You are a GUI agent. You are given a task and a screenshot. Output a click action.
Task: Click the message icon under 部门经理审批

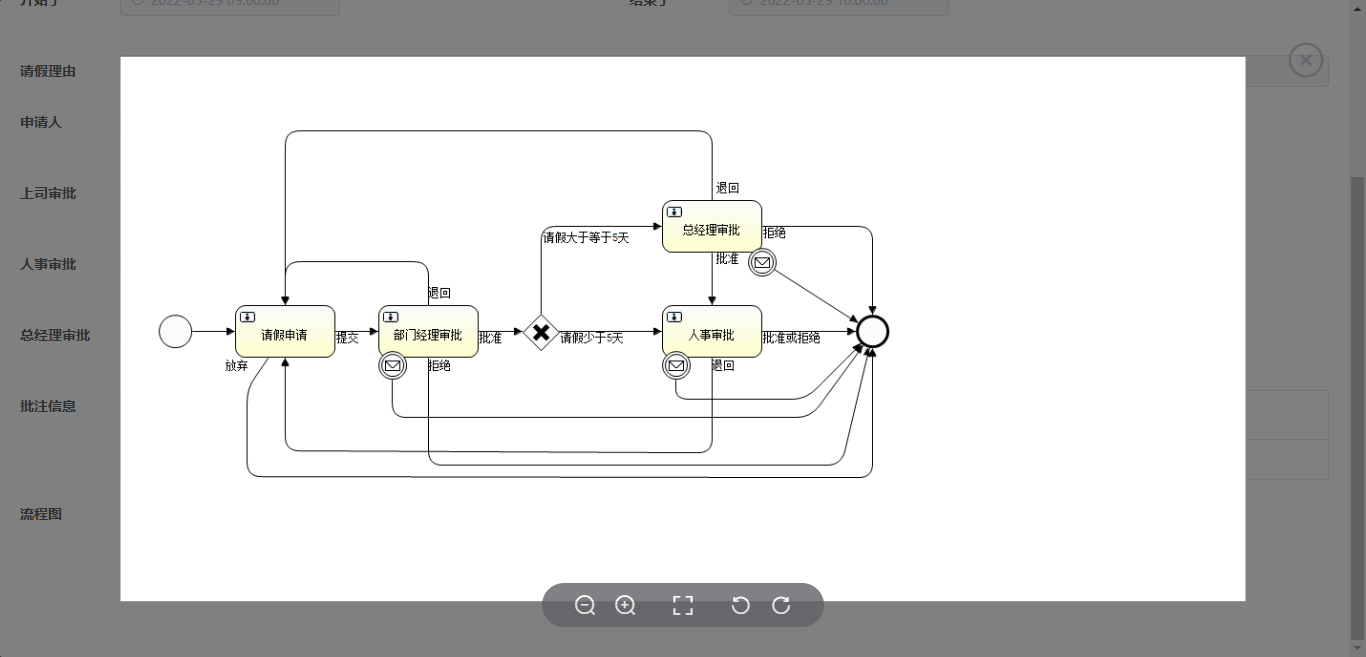393,366
